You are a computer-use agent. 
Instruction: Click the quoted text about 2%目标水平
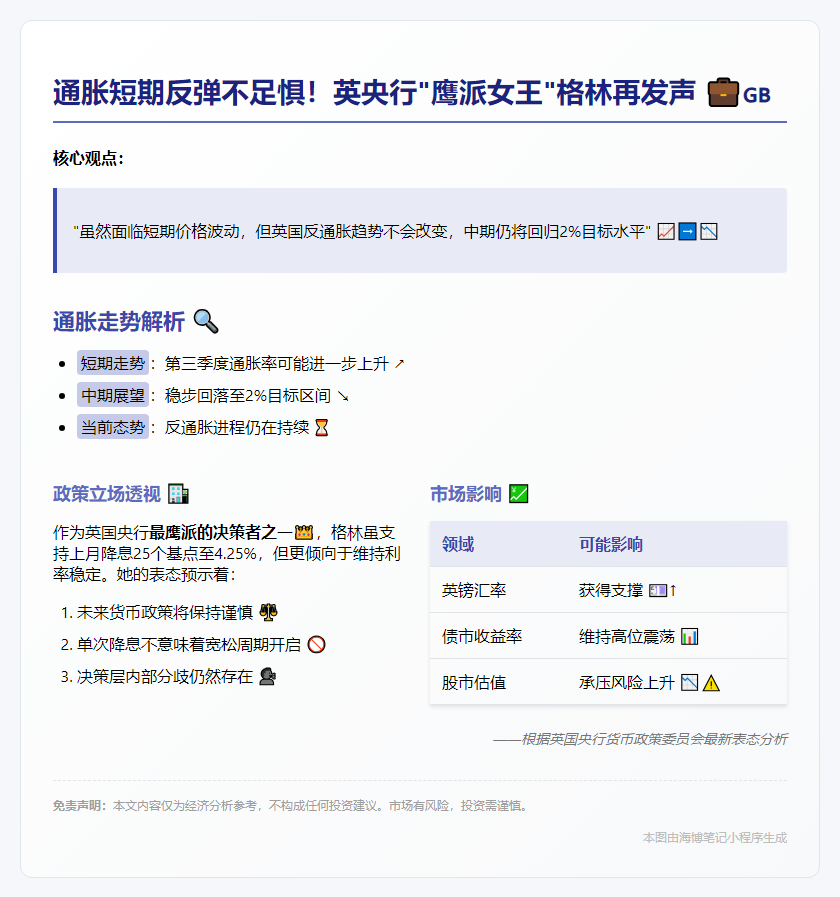362,232
